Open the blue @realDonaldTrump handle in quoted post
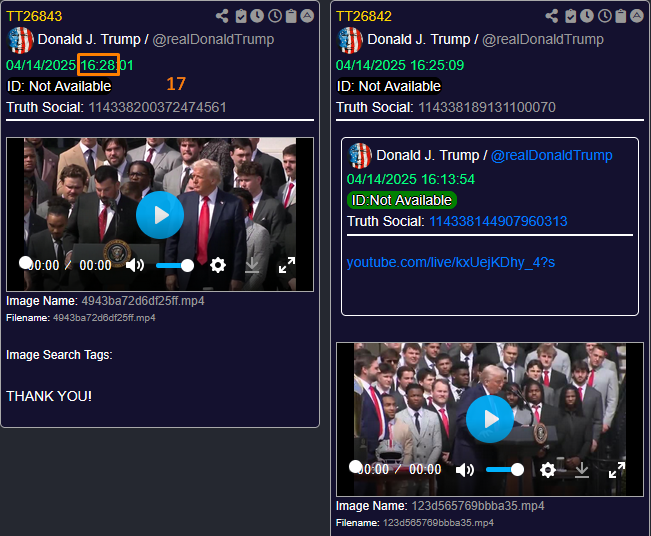 [x=552, y=155]
